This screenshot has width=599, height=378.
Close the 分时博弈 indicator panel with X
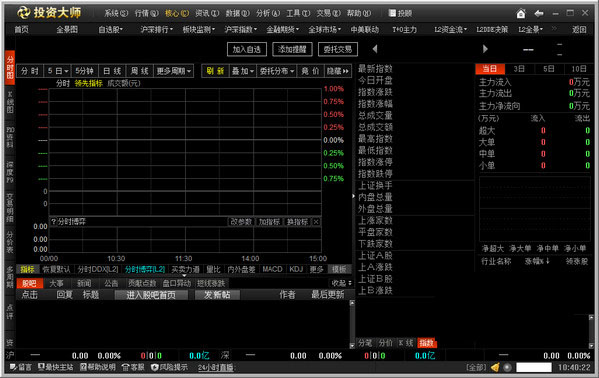316,222
